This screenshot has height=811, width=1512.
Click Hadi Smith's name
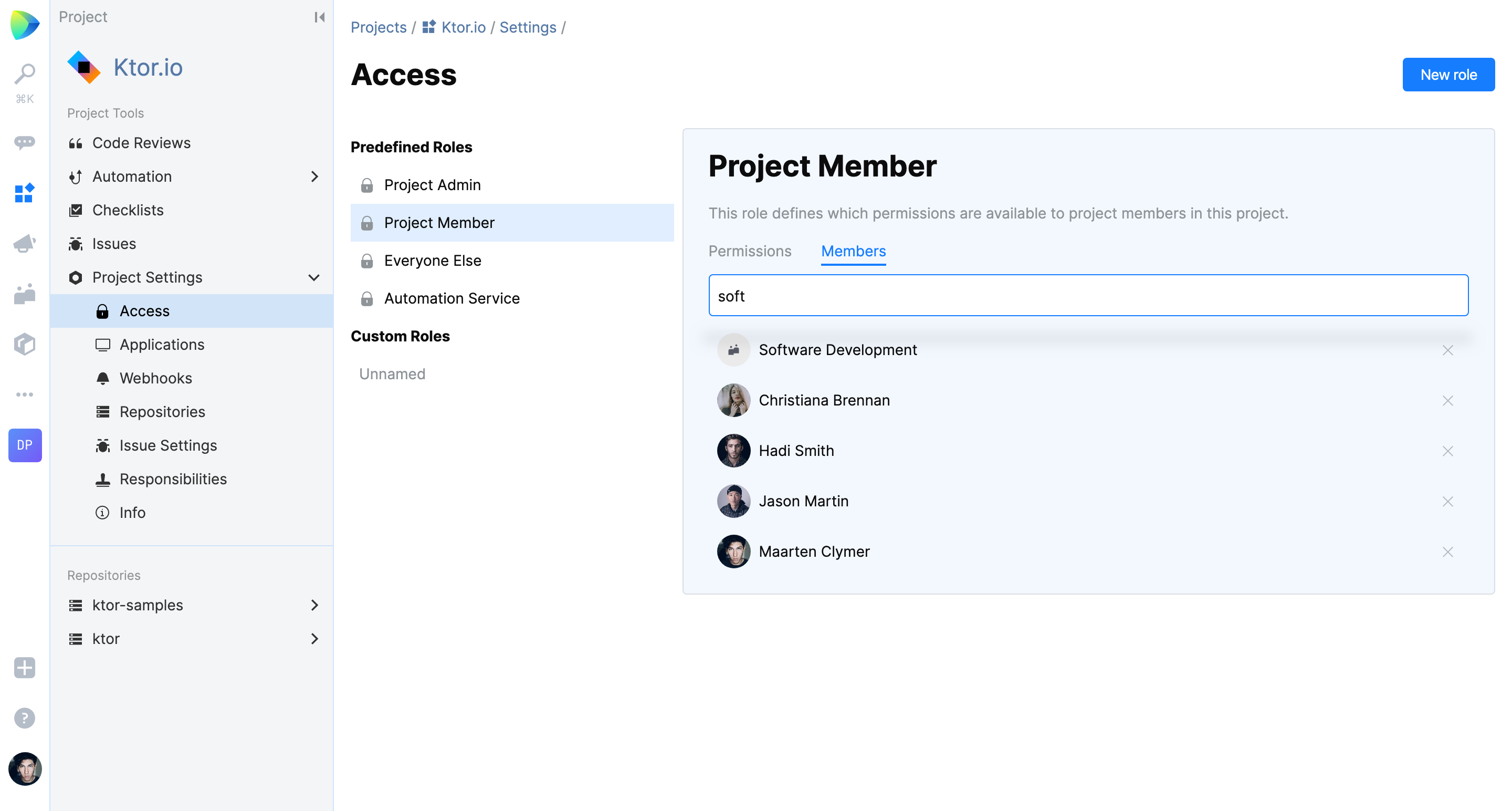(796, 451)
